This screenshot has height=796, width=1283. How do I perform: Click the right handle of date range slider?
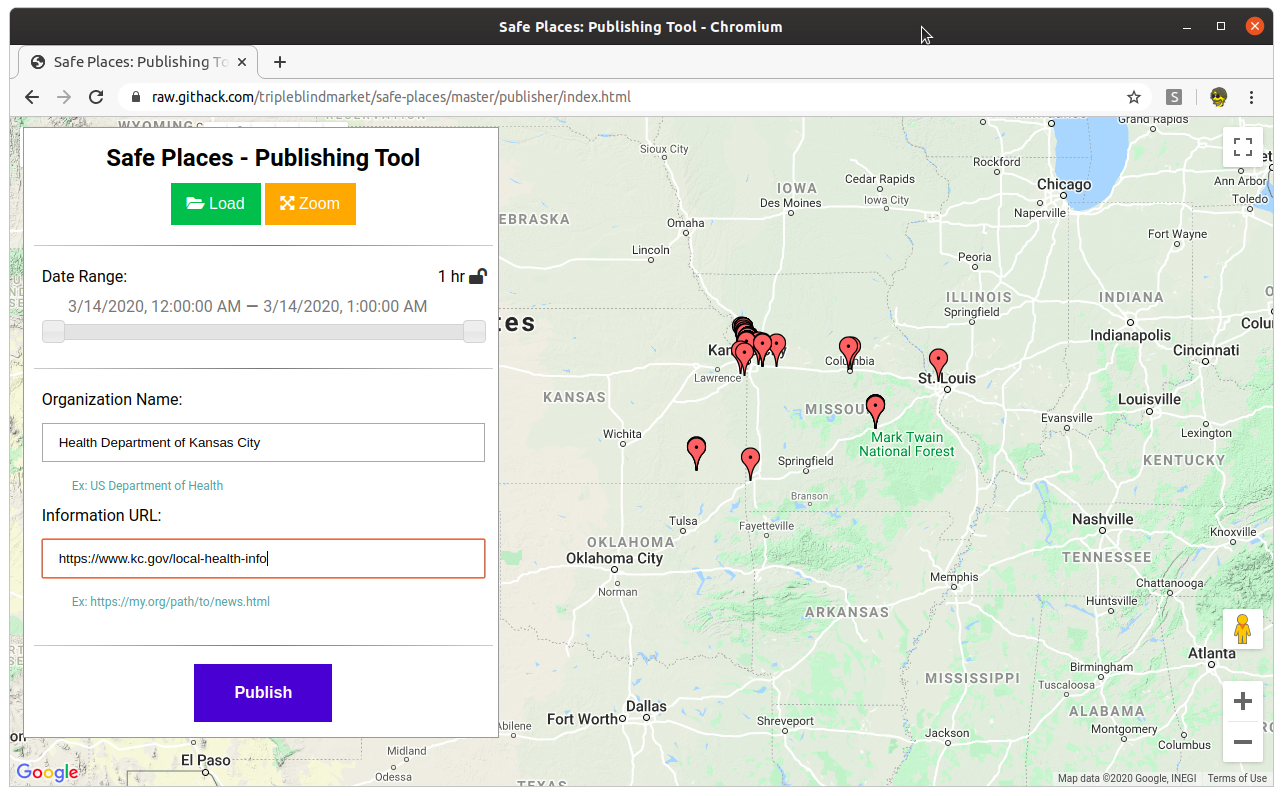(474, 332)
